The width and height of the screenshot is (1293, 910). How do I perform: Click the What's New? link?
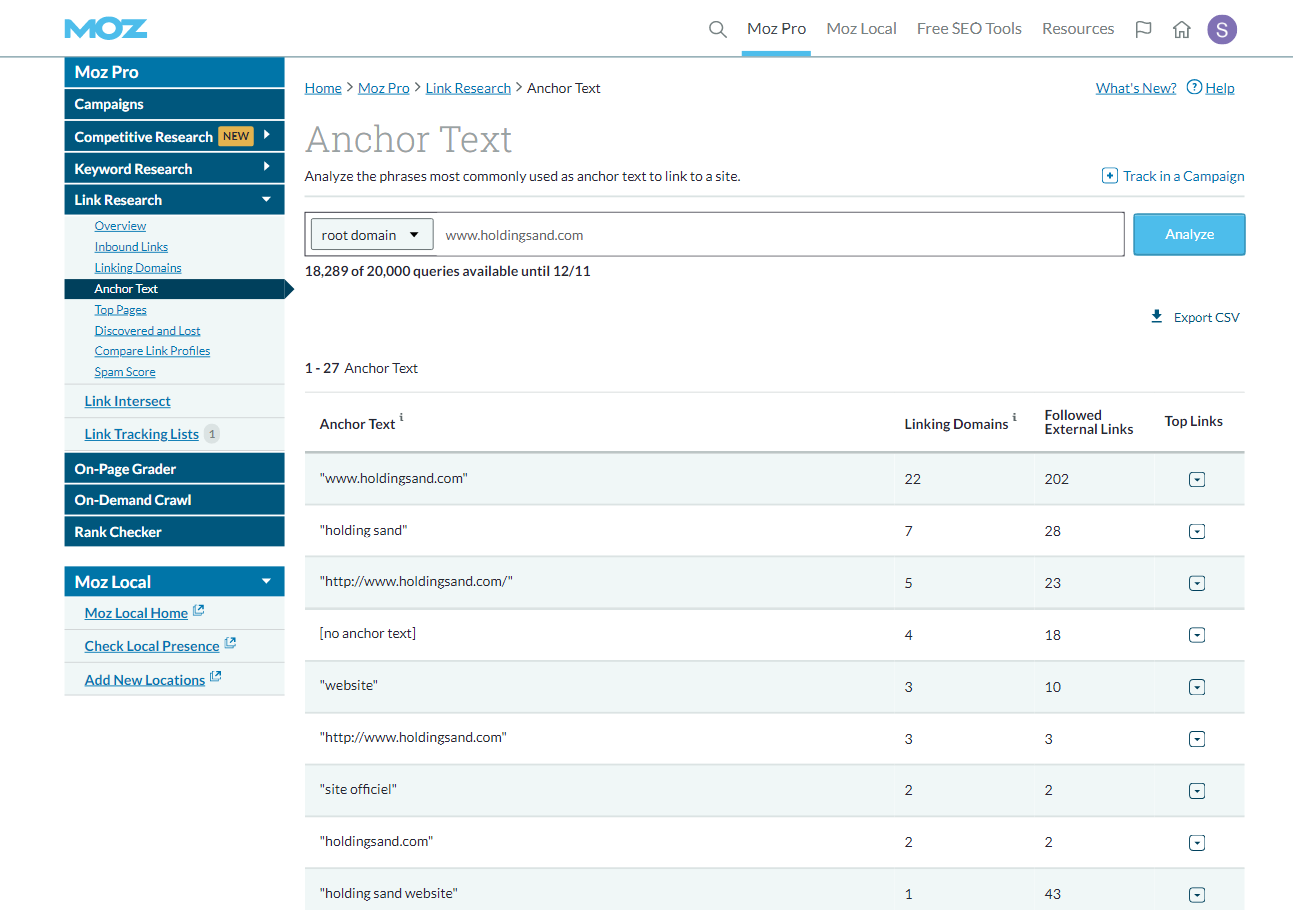(1136, 88)
